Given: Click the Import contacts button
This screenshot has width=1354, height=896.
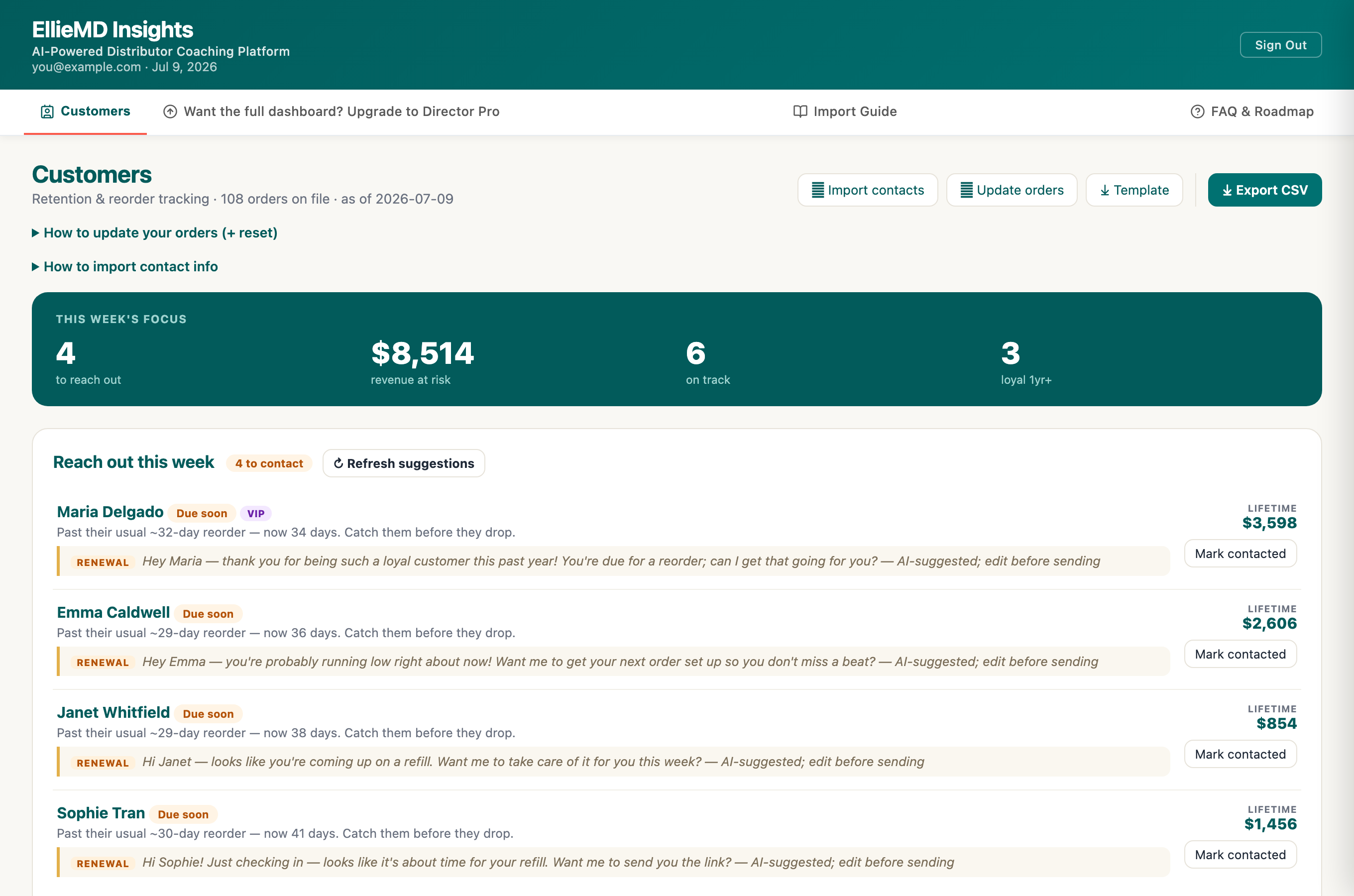Looking at the screenshot, I should (x=867, y=190).
